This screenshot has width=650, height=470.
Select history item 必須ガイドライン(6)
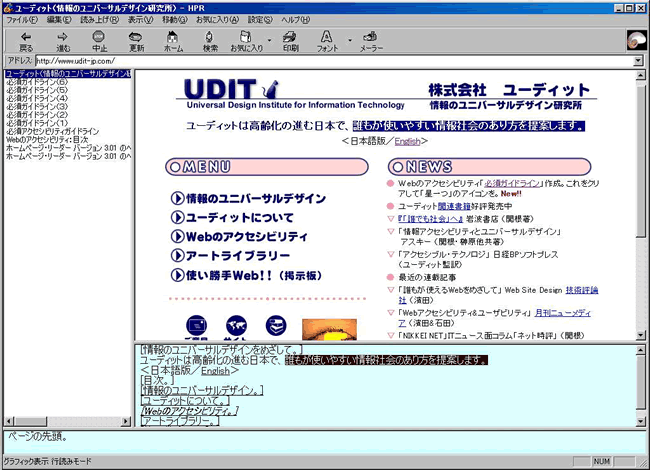[37, 82]
